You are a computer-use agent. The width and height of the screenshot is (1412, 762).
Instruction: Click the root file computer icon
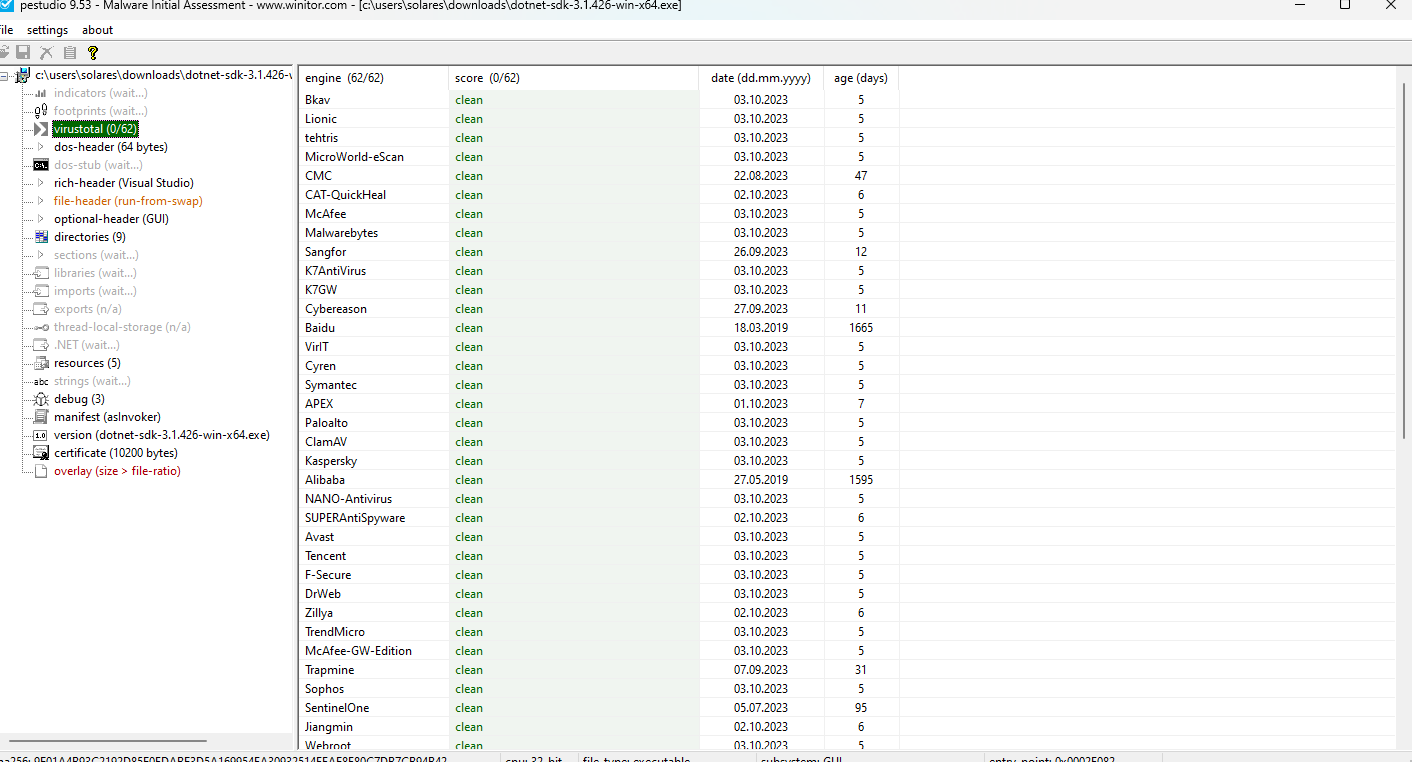tap(21, 75)
